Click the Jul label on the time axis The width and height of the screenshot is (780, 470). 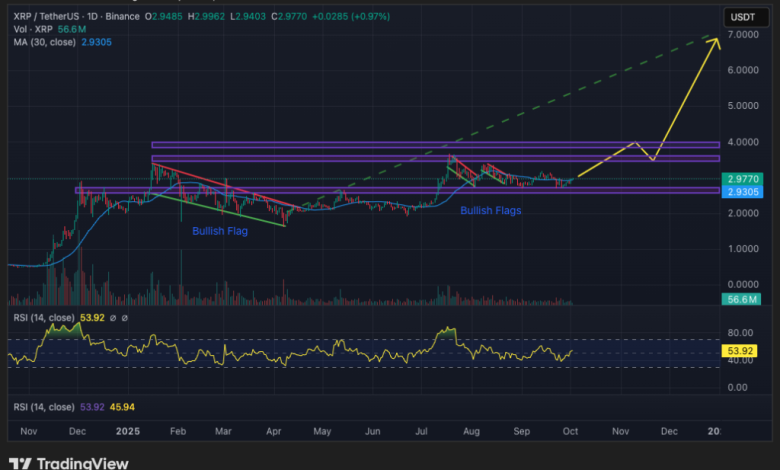click(423, 429)
